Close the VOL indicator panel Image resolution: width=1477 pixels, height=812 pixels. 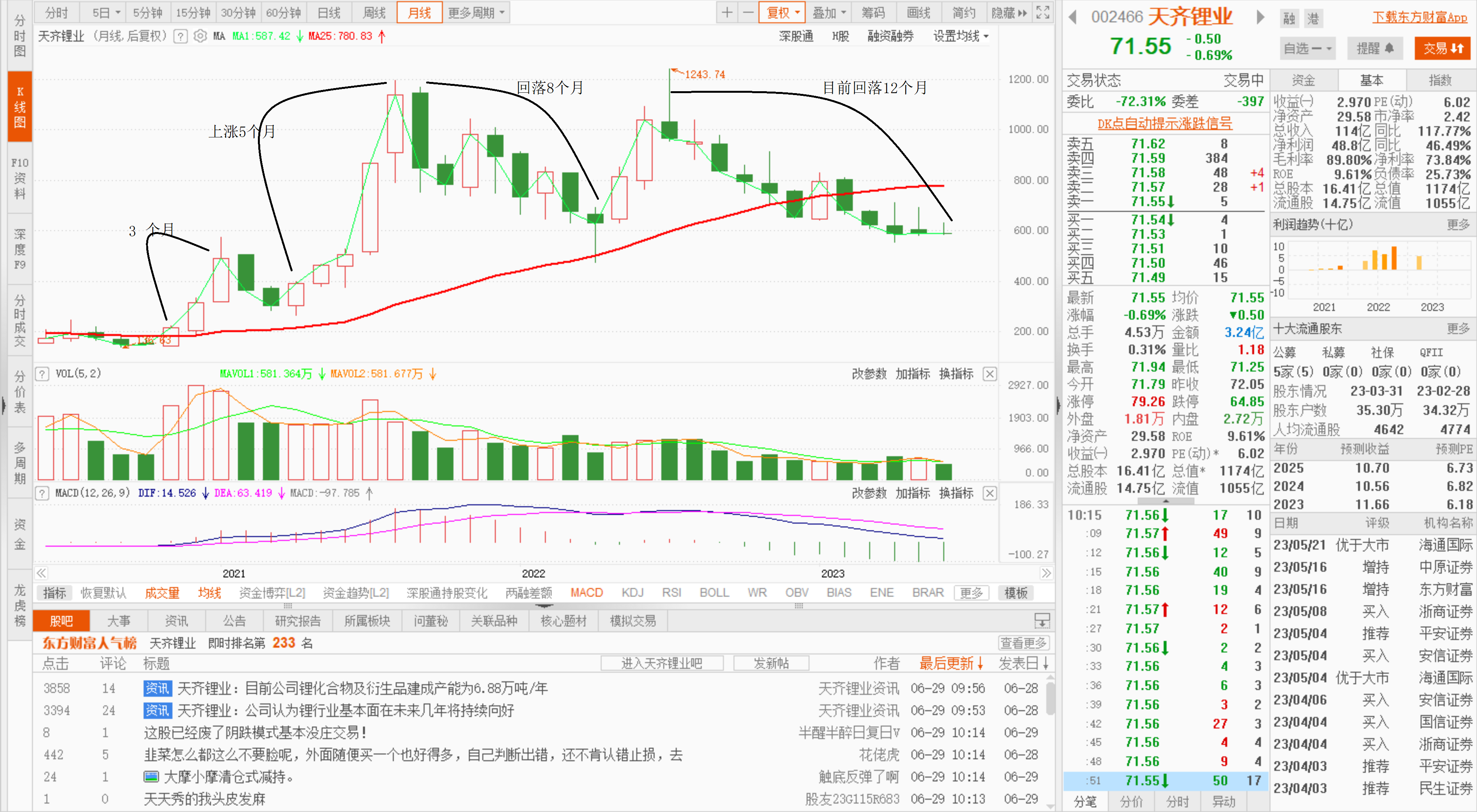(x=990, y=374)
